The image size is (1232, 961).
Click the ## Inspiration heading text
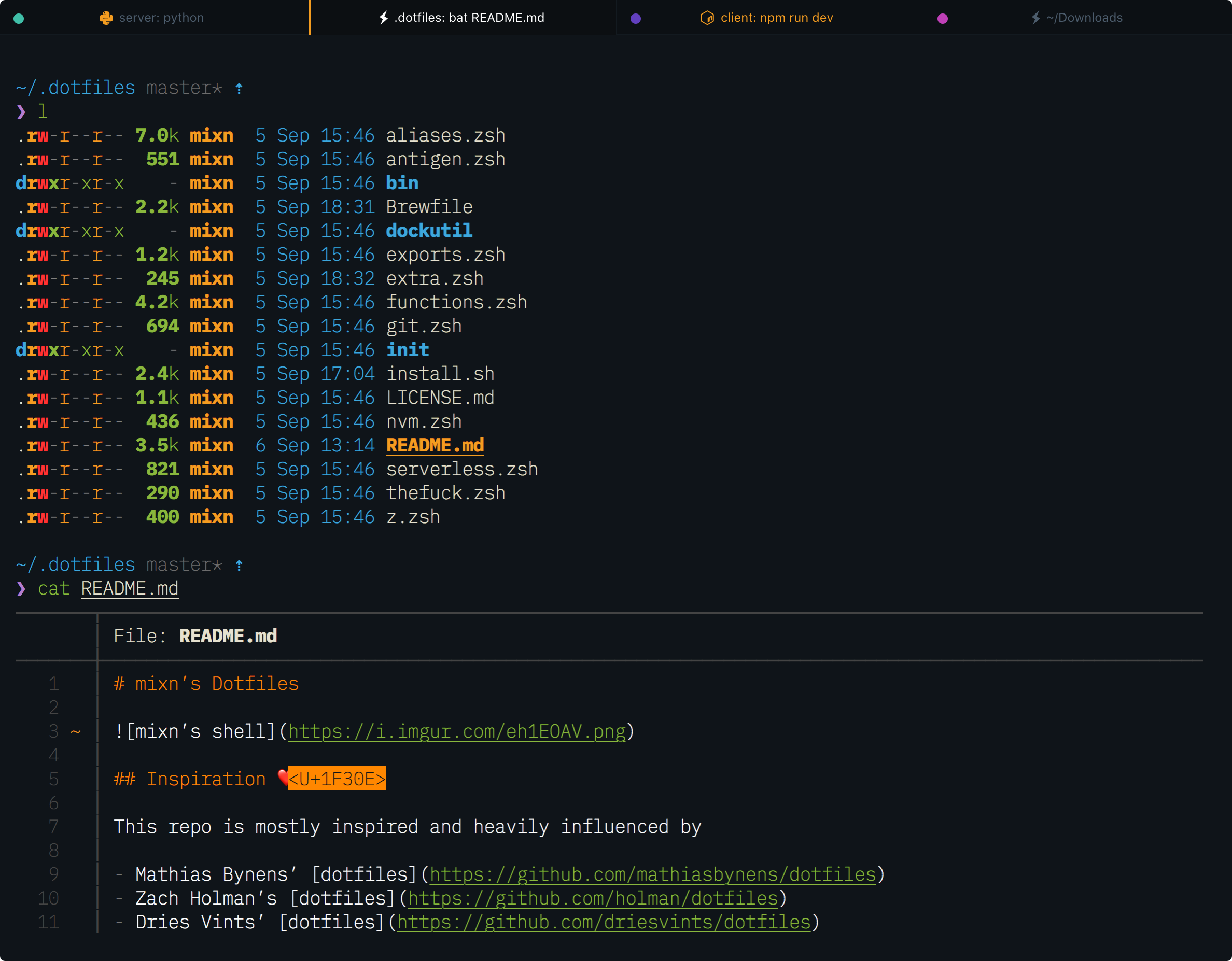pos(190,779)
